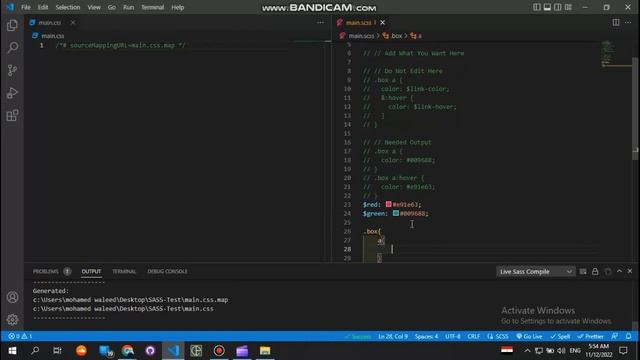Toggle the secondary side bar layout icon
Screen dimensions: 640x360
[558, 7]
